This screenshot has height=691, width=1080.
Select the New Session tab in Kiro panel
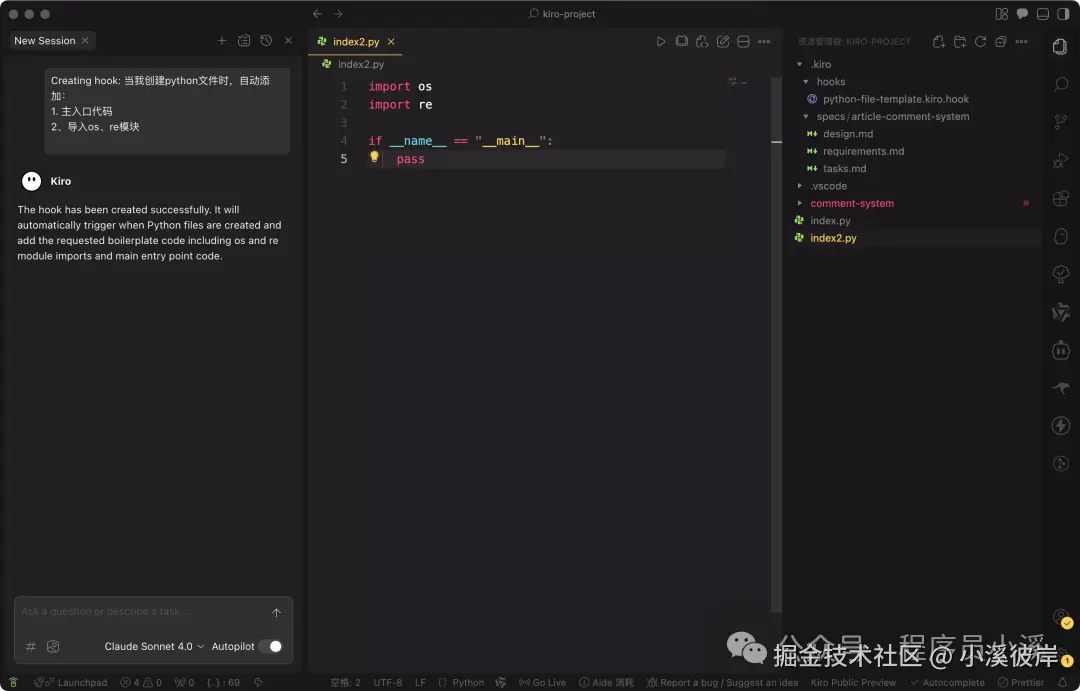pos(45,40)
